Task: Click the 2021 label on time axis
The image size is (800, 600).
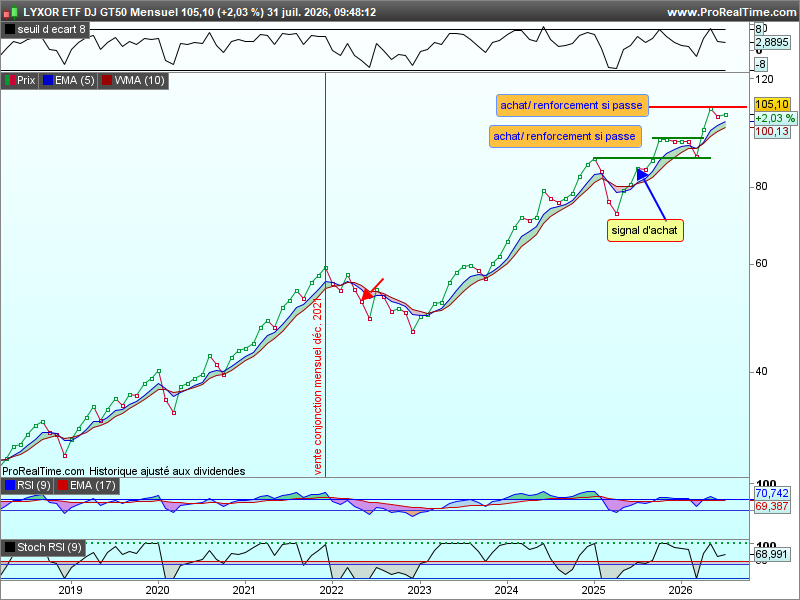Action: pyautogui.click(x=244, y=591)
